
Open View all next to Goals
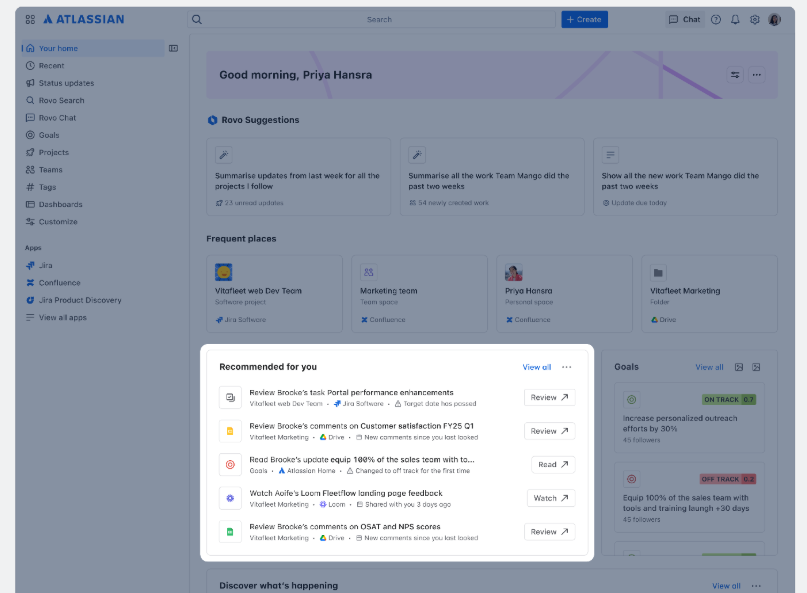click(709, 367)
